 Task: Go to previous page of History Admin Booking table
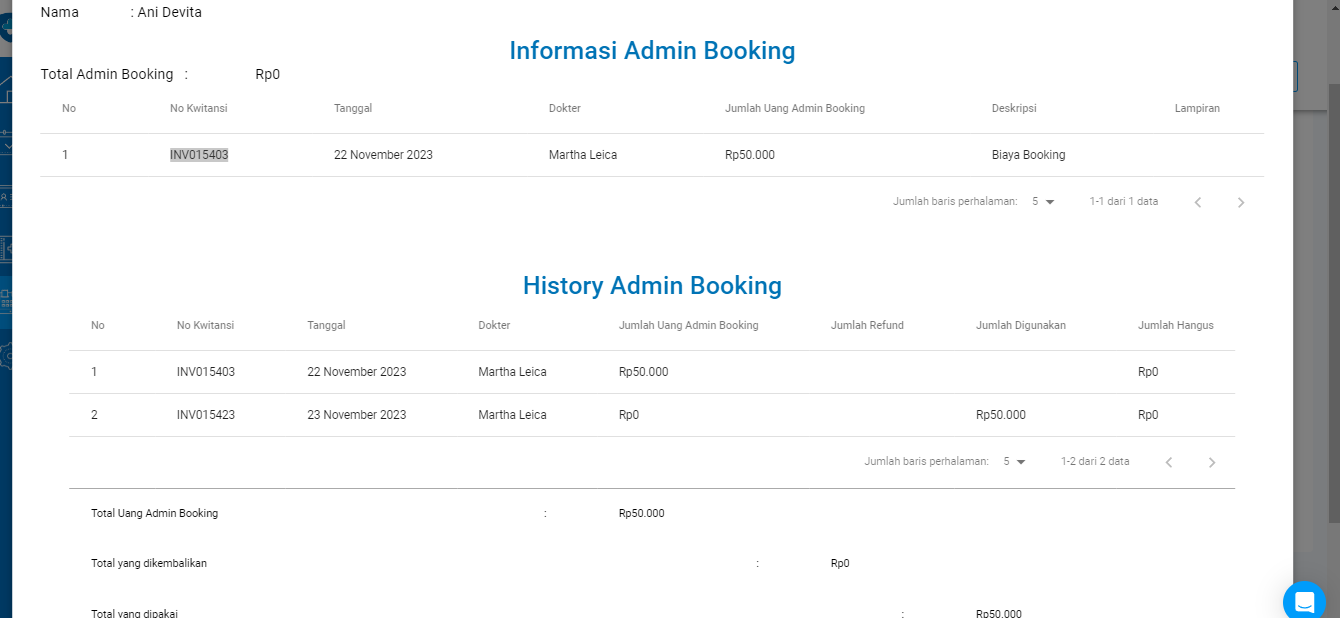(1168, 462)
